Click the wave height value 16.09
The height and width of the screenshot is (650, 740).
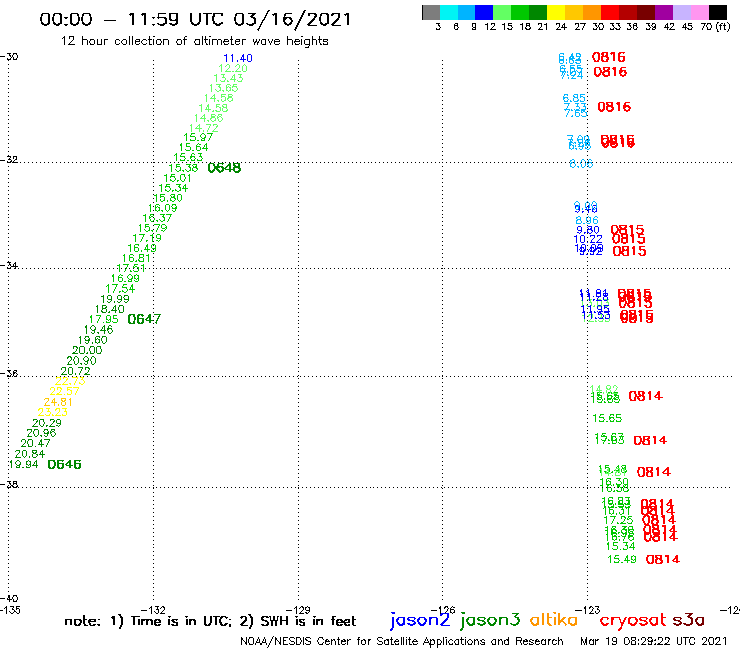(x=162, y=208)
